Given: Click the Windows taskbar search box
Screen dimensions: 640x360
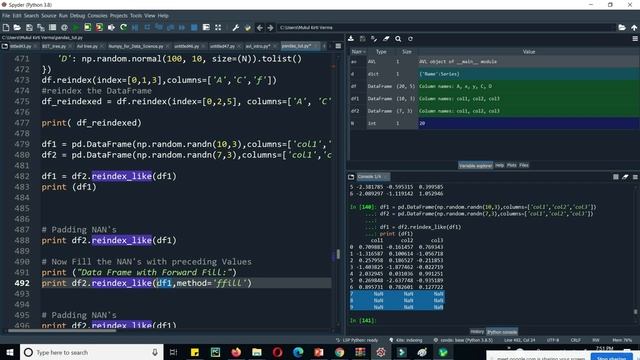Looking at the screenshot, I should coord(91,352).
